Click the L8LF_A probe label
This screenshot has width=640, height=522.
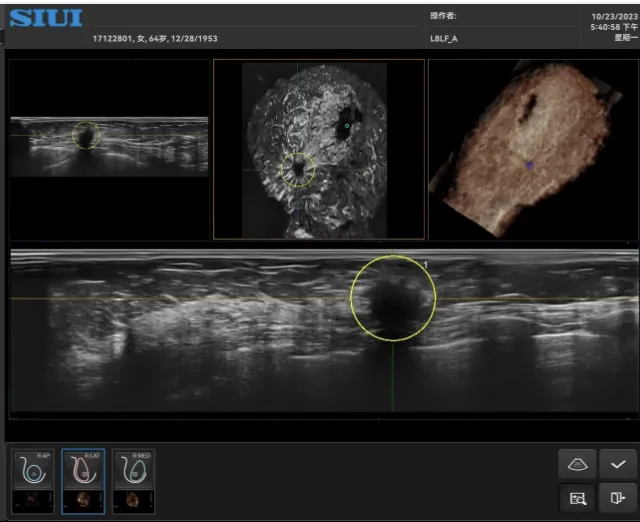click(444, 39)
